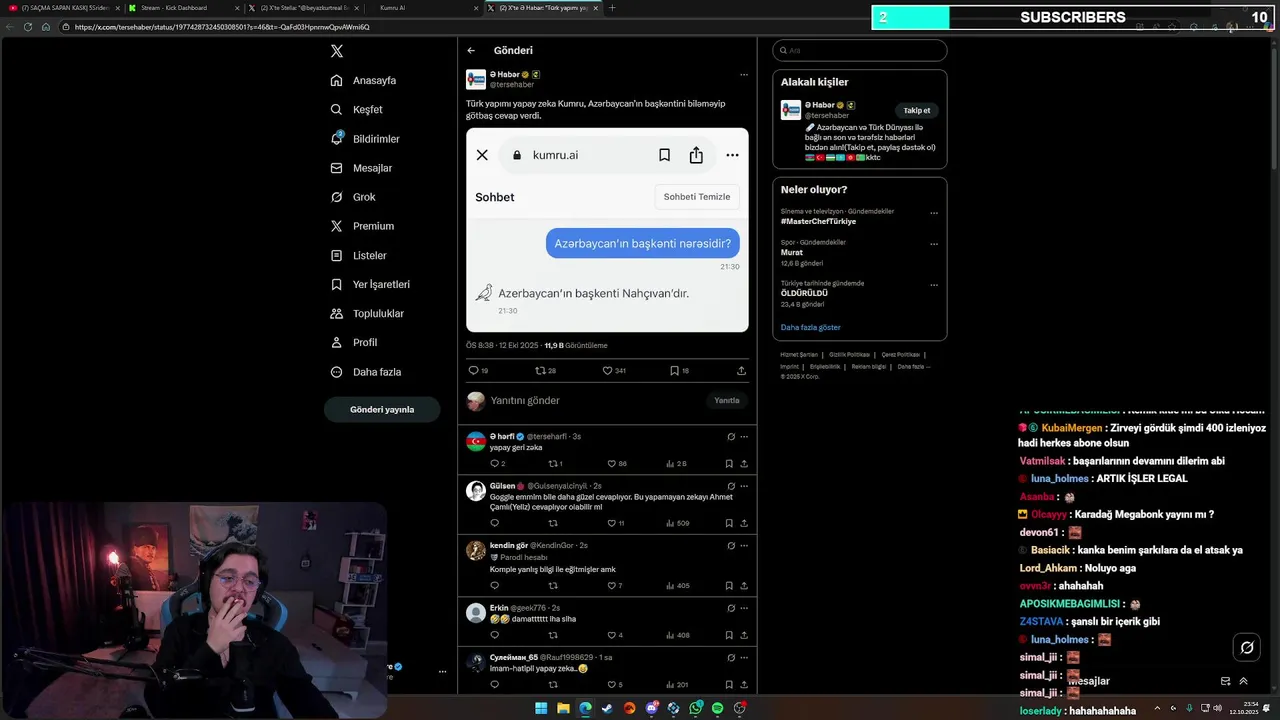Like kendin gör's reply

click(x=612, y=586)
